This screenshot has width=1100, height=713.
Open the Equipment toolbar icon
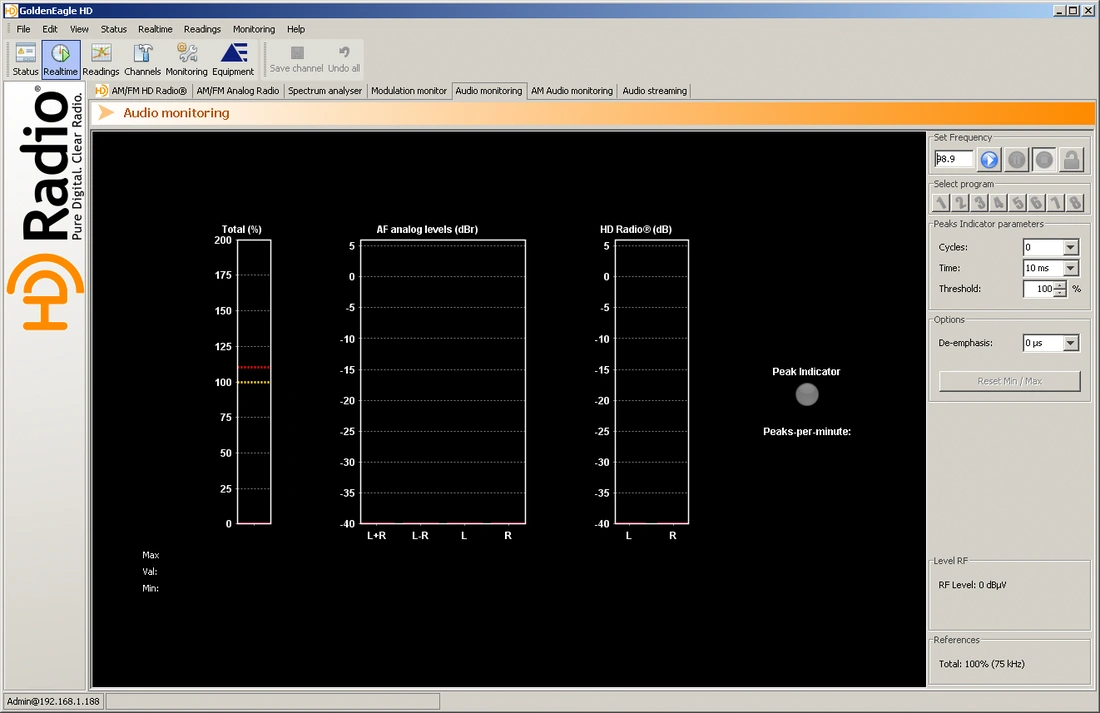pos(233,59)
